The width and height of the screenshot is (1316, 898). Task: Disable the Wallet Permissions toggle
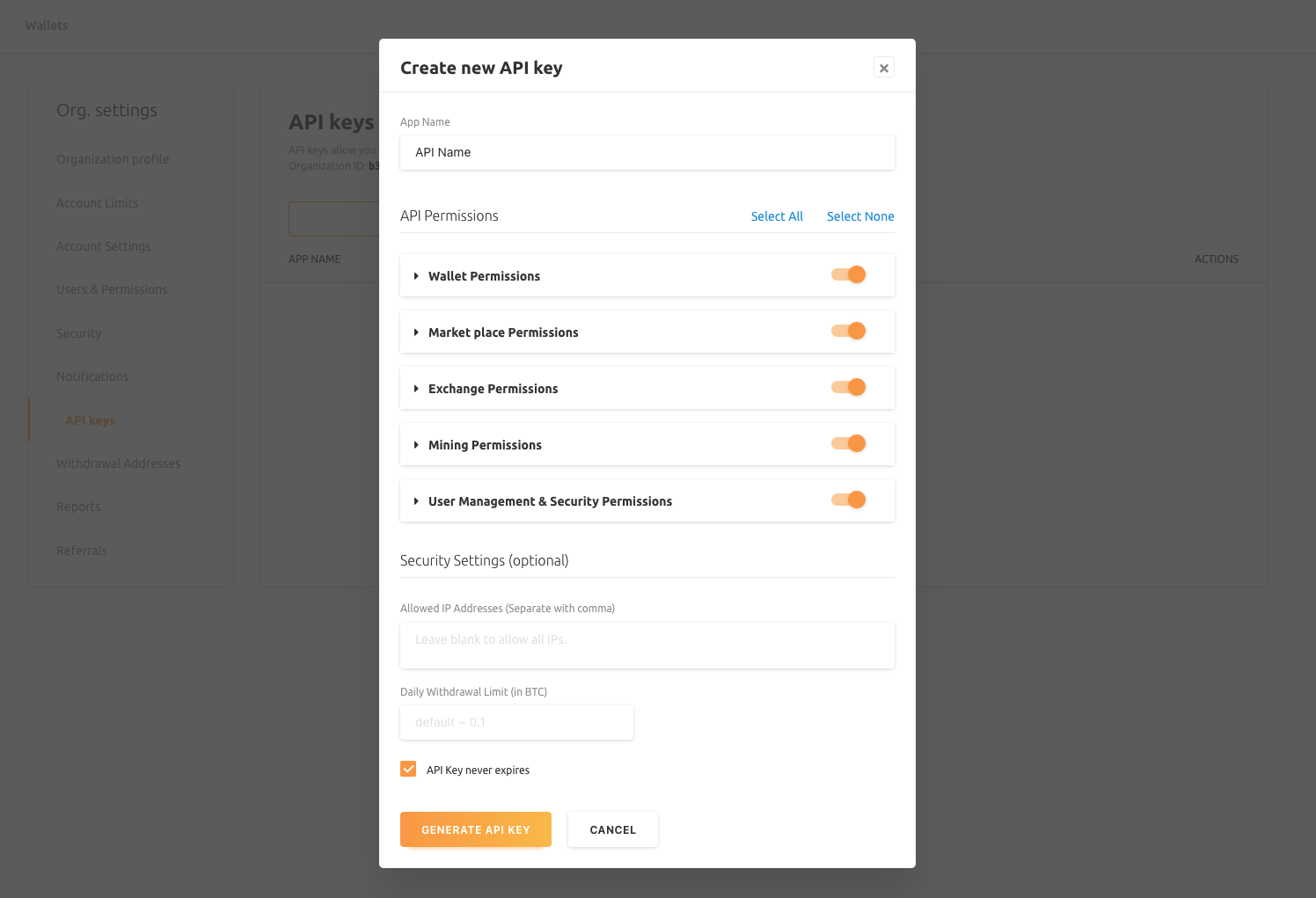(x=847, y=274)
